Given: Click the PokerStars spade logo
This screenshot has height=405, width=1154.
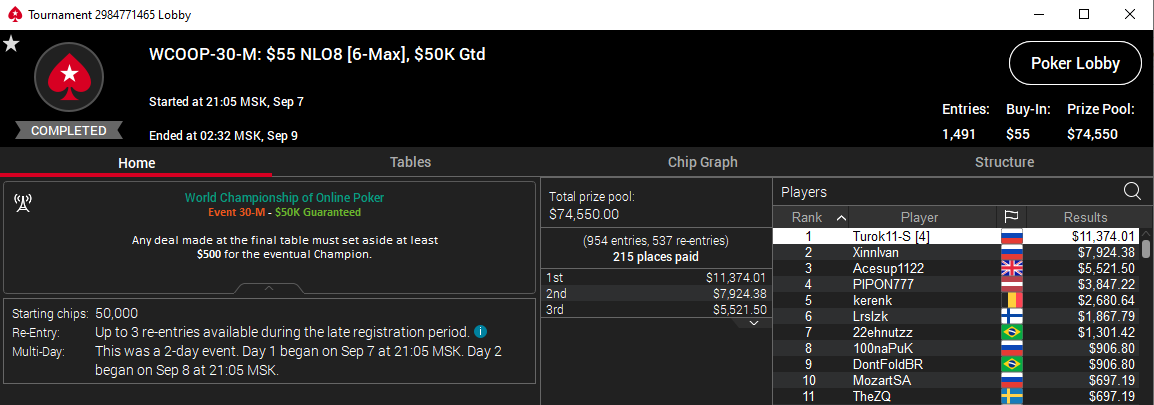Looking at the screenshot, I should coord(69,77).
